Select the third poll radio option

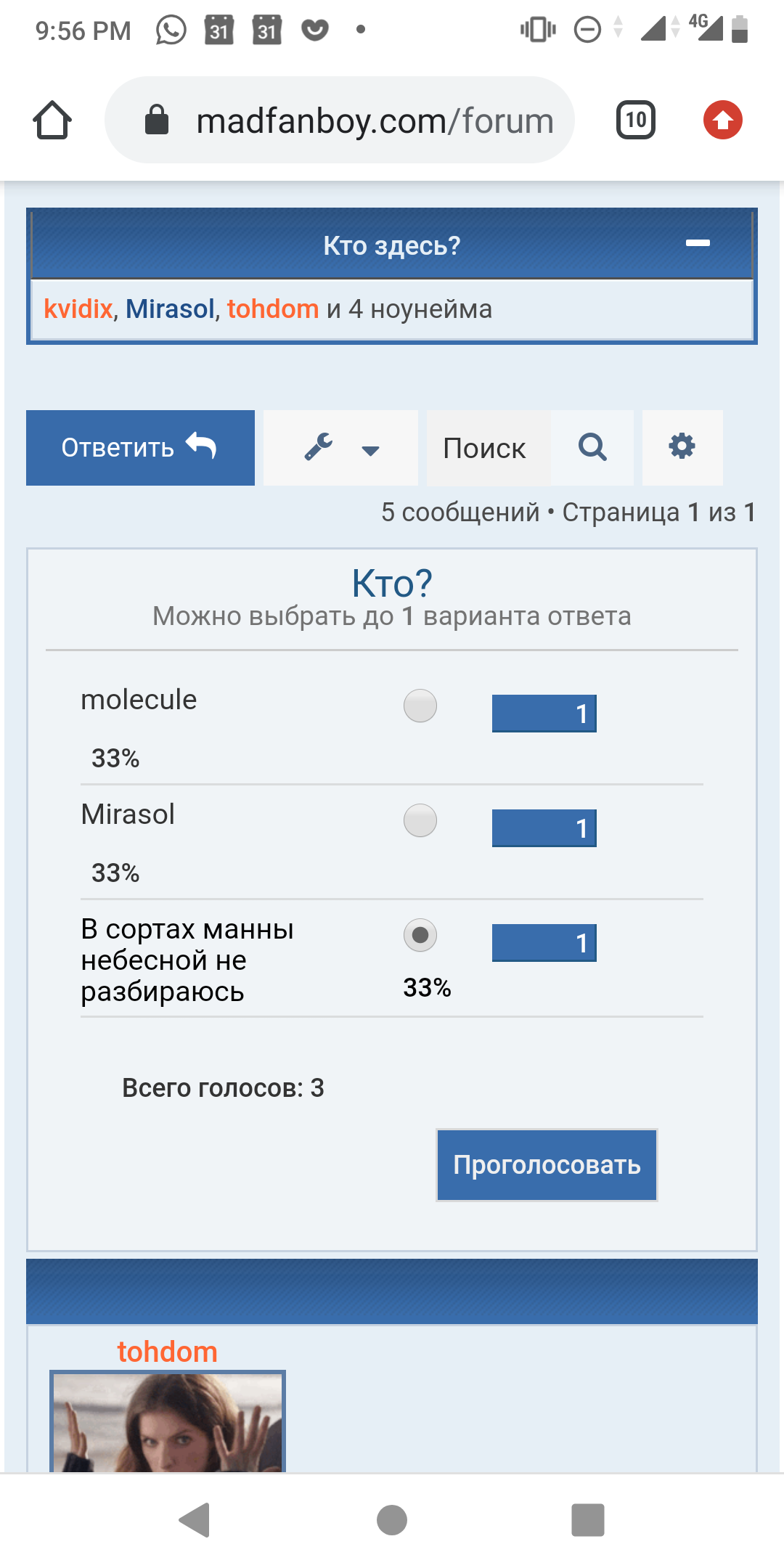420,935
